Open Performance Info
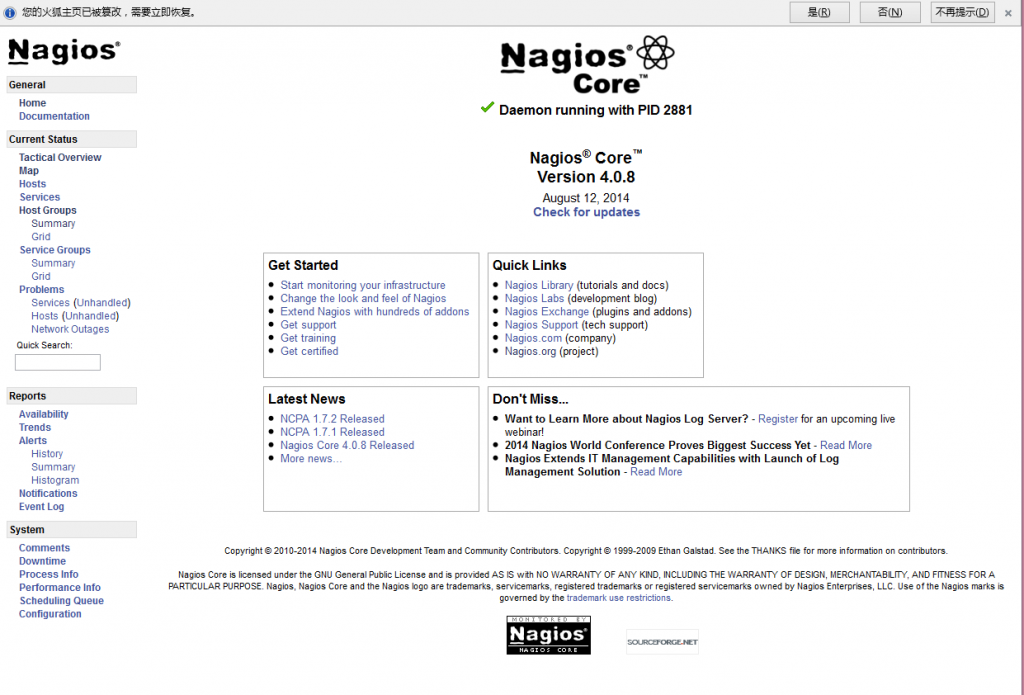Screen dimensions: 1024x695 pos(60,588)
